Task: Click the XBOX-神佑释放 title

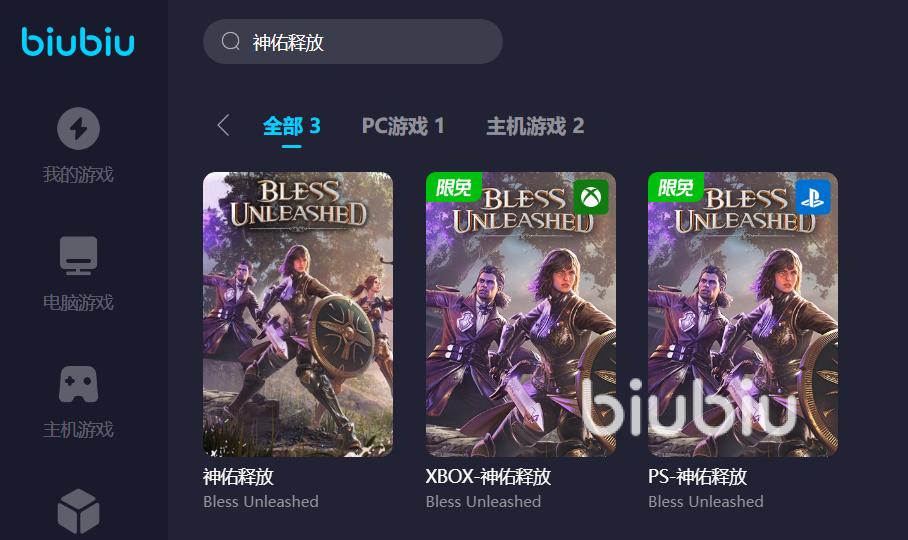Action: [488, 476]
